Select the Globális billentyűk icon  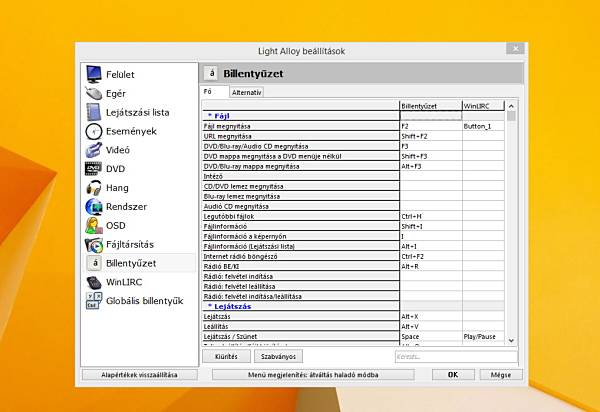coord(94,301)
